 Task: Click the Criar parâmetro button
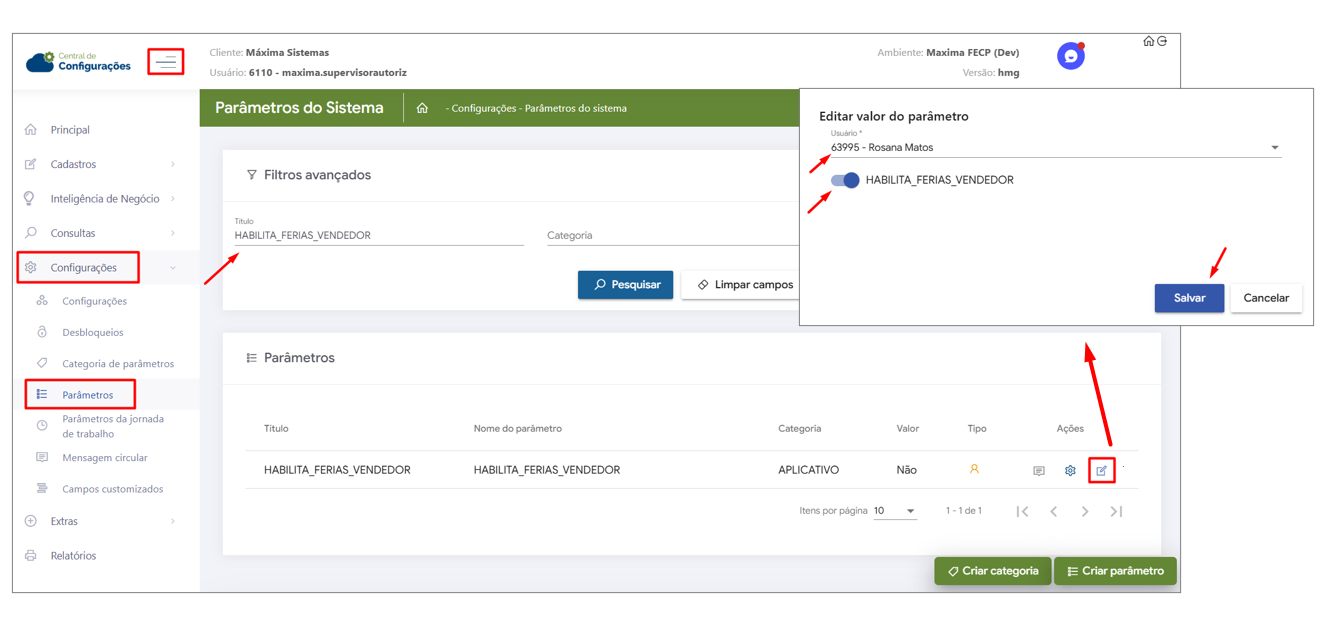[x=1114, y=571]
